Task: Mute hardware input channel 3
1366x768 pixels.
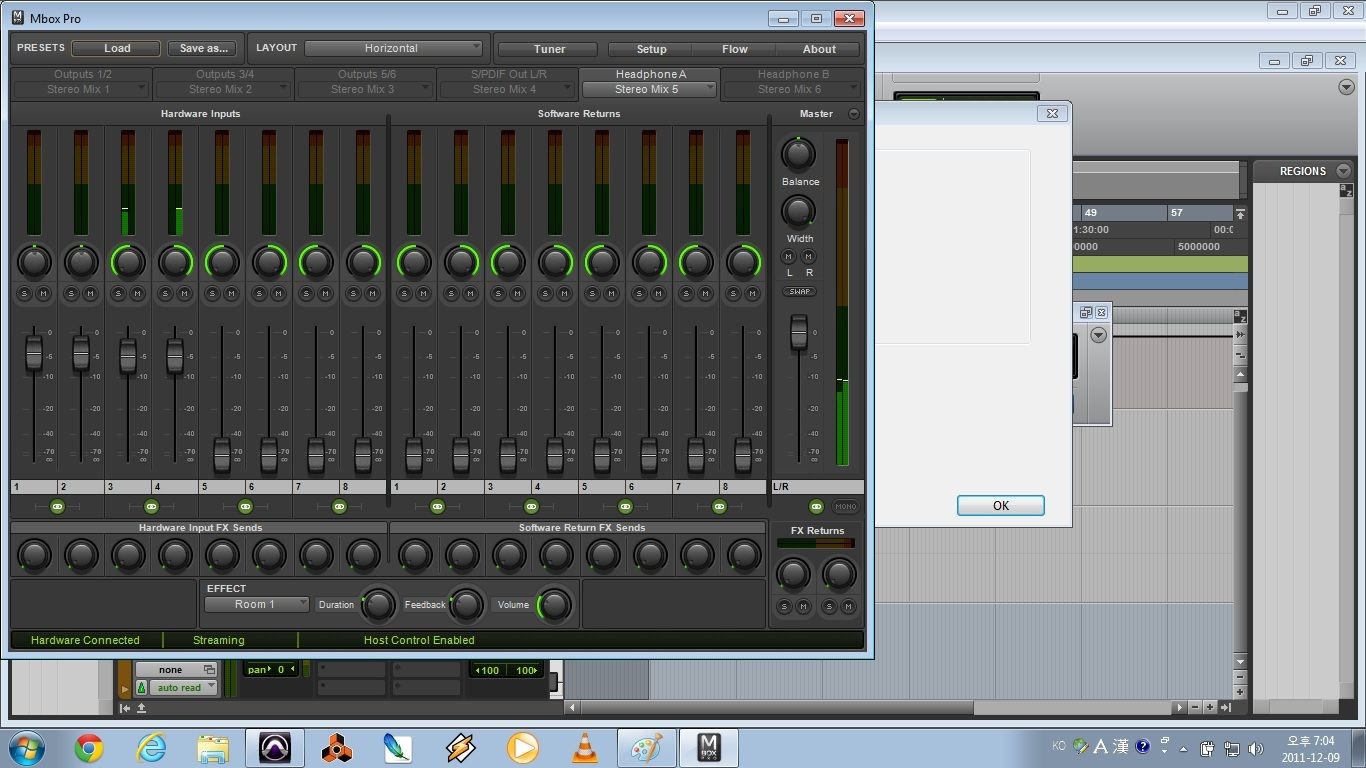Action: 137,293
